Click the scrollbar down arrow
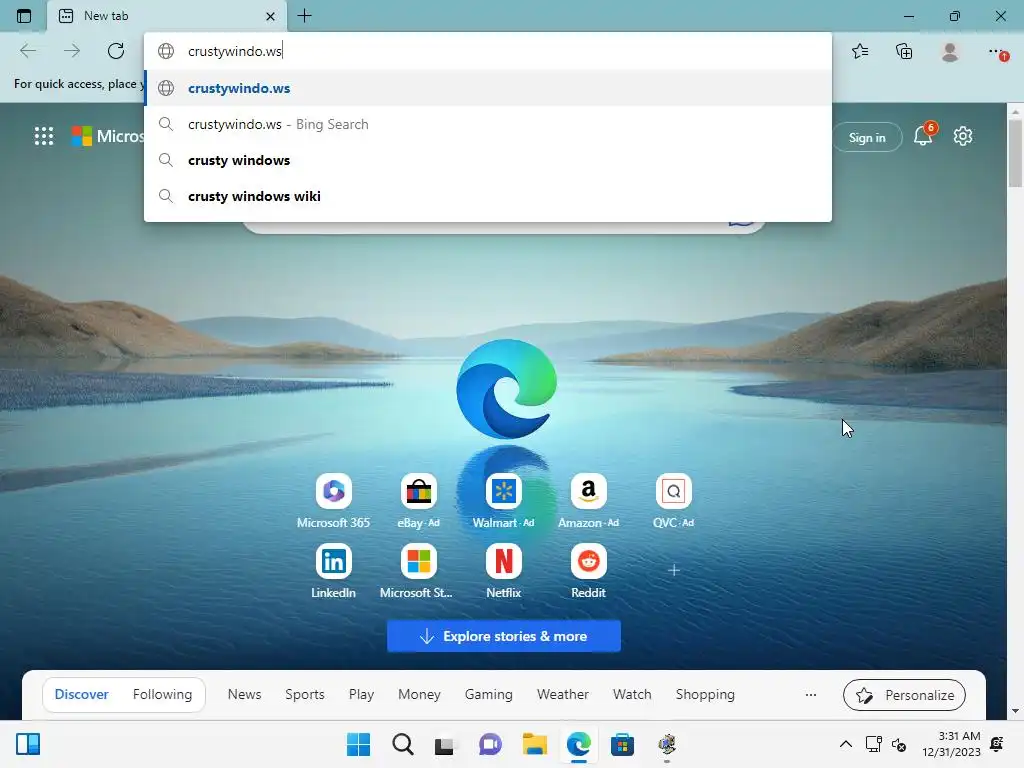The width and height of the screenshot is (1024, 768). [x=1015, y=711]
